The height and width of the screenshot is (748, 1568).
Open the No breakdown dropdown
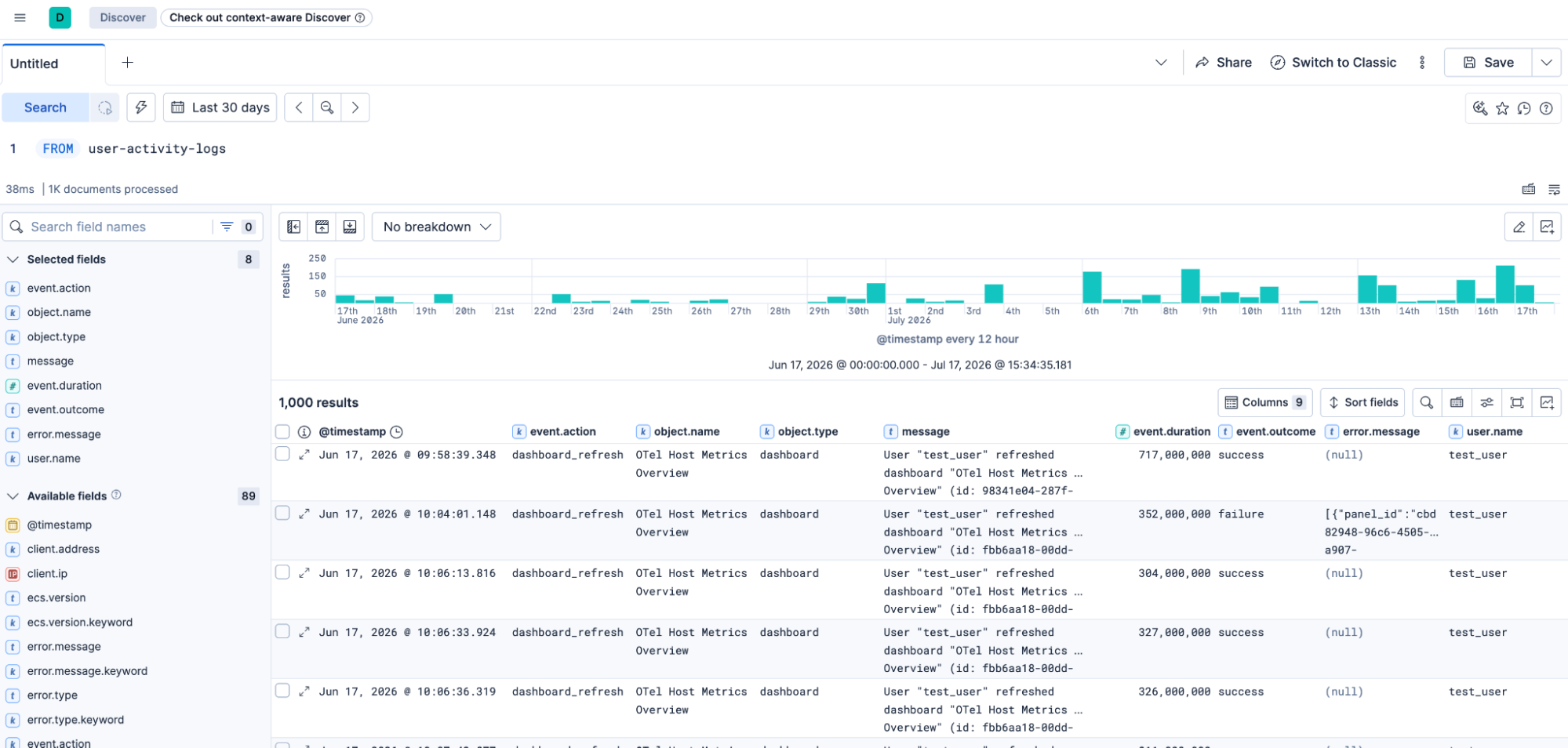point(436,227)
